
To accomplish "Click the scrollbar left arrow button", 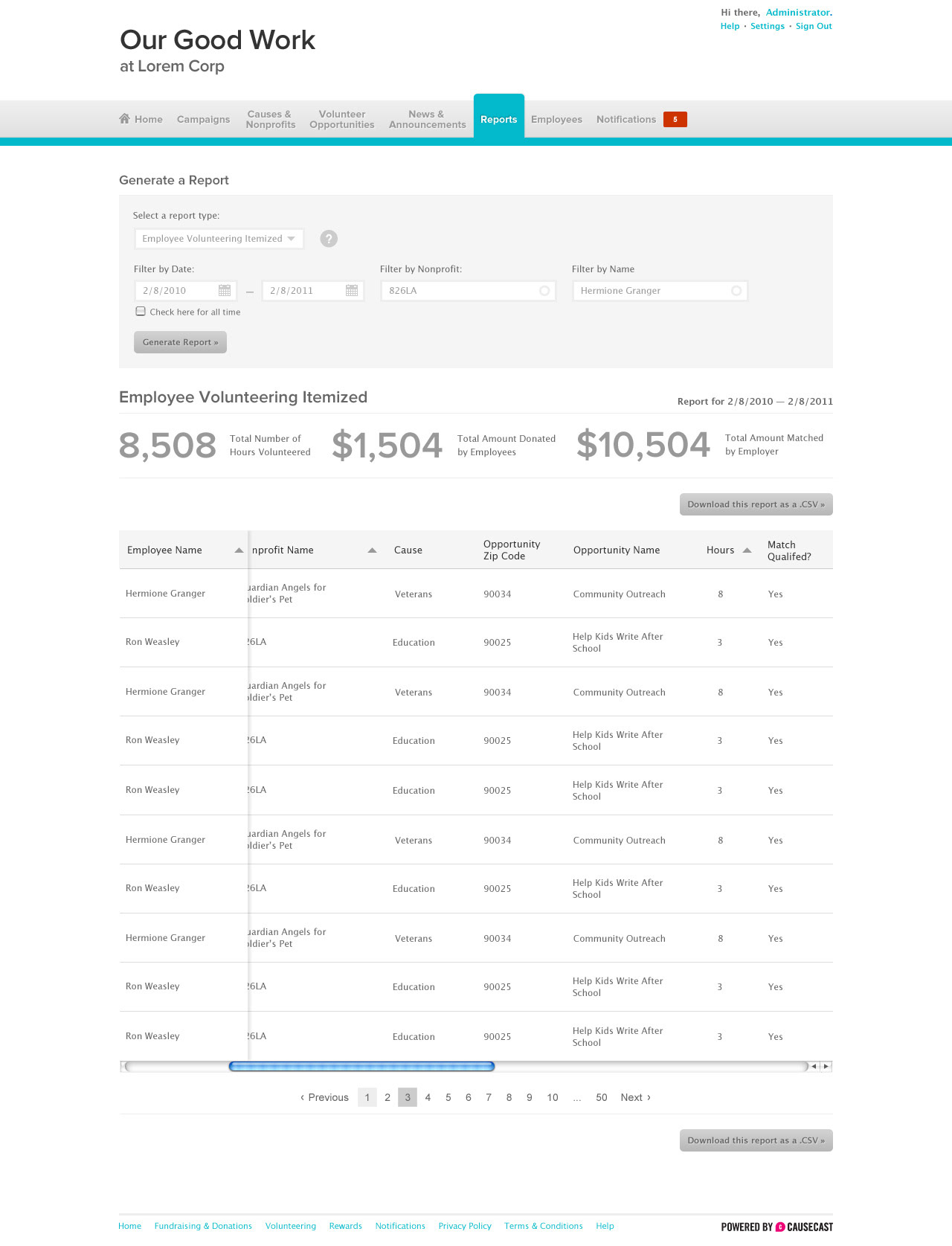I will pos(814,1067).
